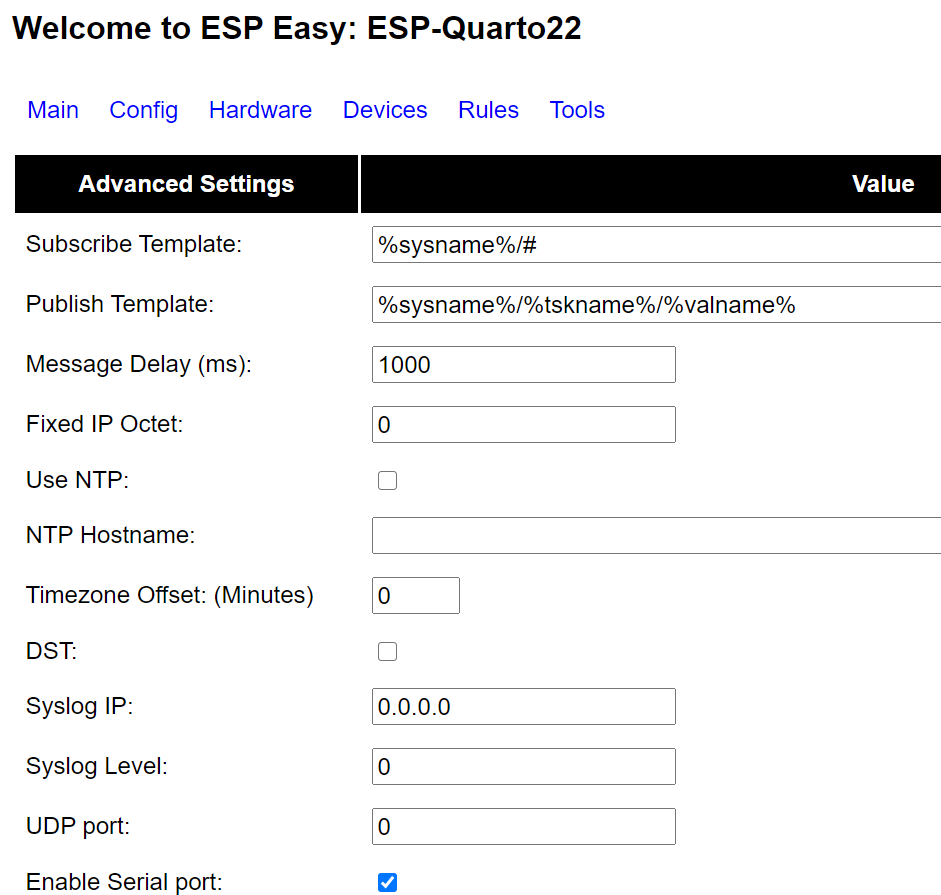The width and height of the screenshot is (941, 895).
Task: Disable the Enable Serial port option
Action: tap(387, 882)
